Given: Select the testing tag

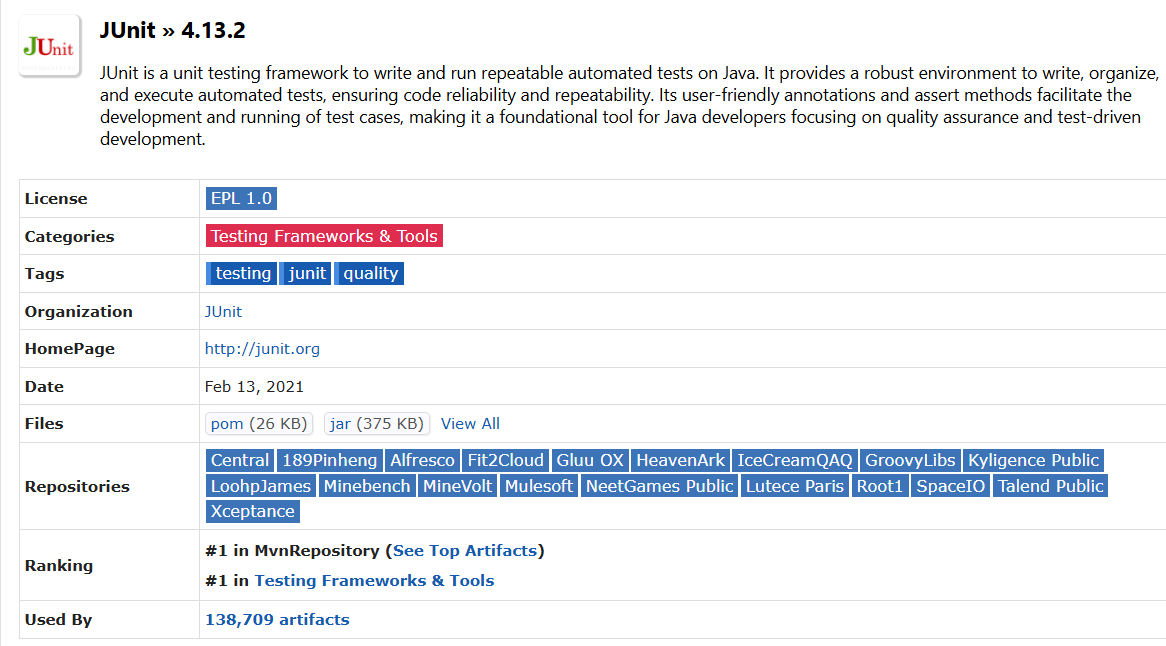Looking at the screenshot, I should (242, 274).
